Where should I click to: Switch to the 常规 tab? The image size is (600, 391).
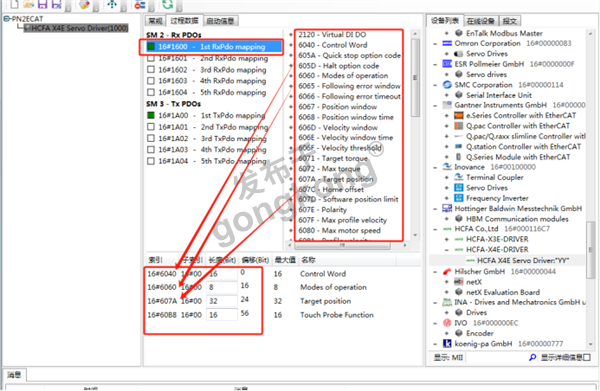[x=155, y=21]
